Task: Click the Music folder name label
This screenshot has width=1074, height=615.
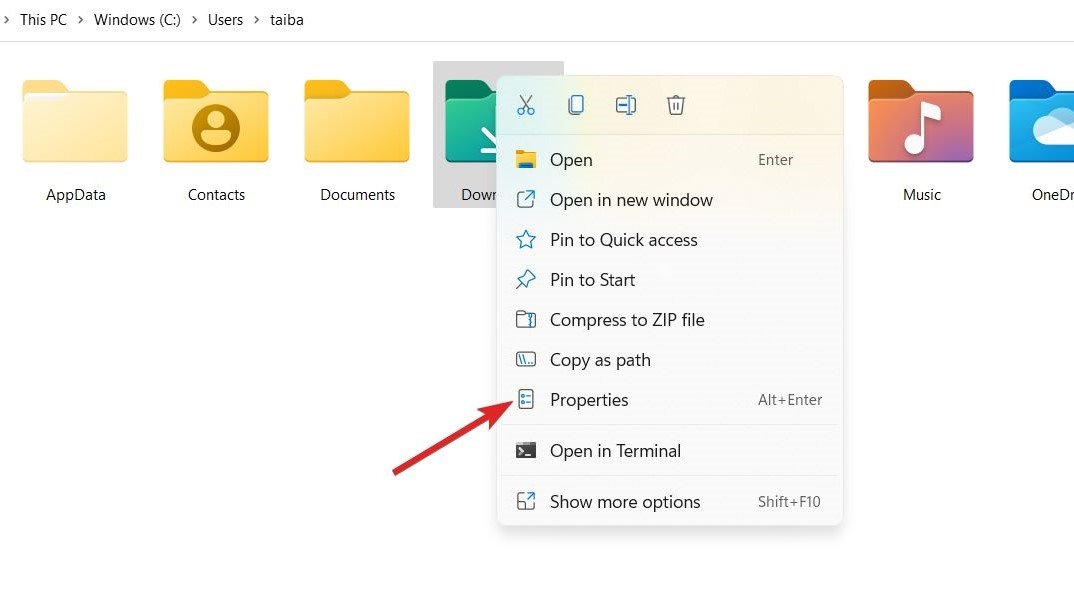Action: pyautogui.click(x=921, y=194)
